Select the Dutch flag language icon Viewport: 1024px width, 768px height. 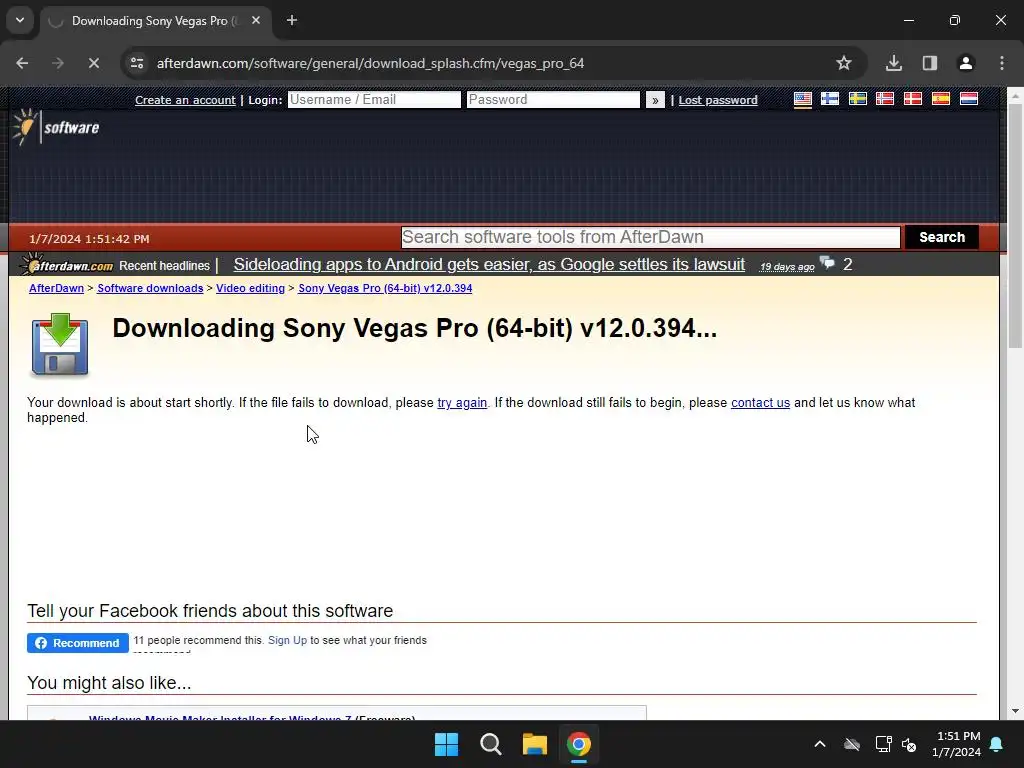(968, 99)
